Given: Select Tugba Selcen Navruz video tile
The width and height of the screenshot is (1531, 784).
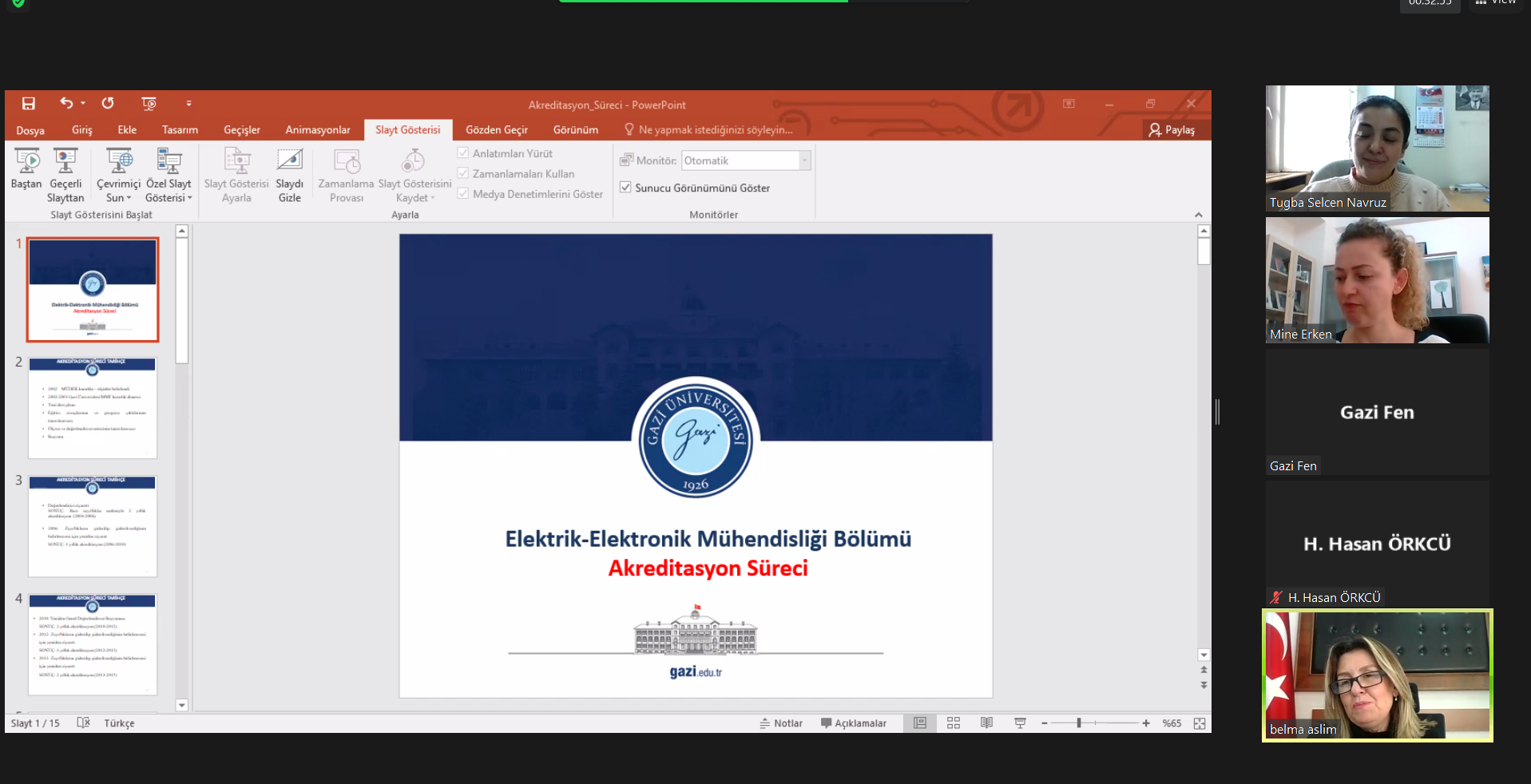Looking at the screenshot, I should tap(1377, 148).
